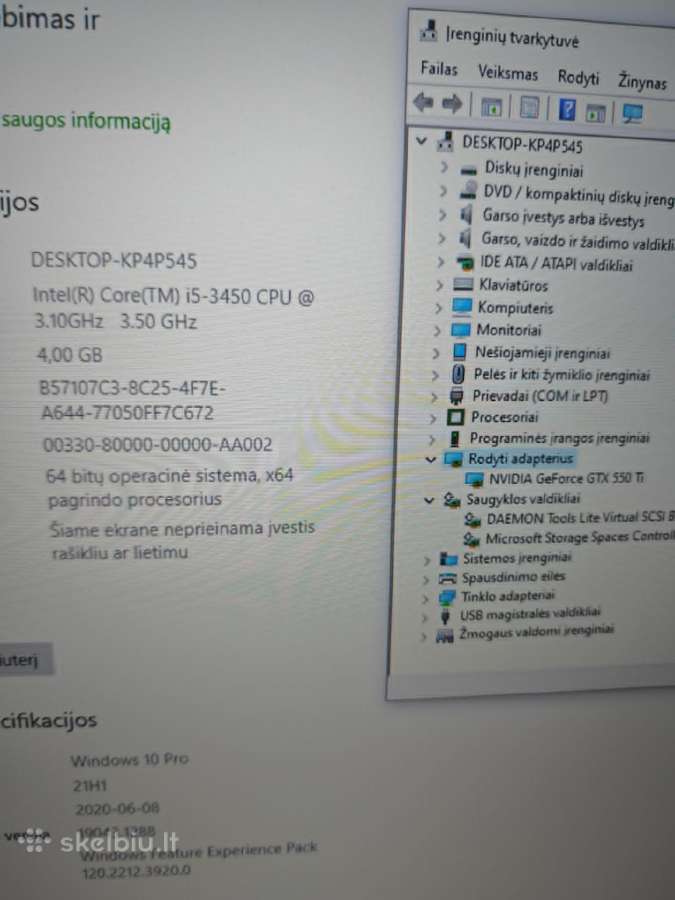
Task: Click the 64 bitų operacinė sistema text
Action: coord(169,487)
